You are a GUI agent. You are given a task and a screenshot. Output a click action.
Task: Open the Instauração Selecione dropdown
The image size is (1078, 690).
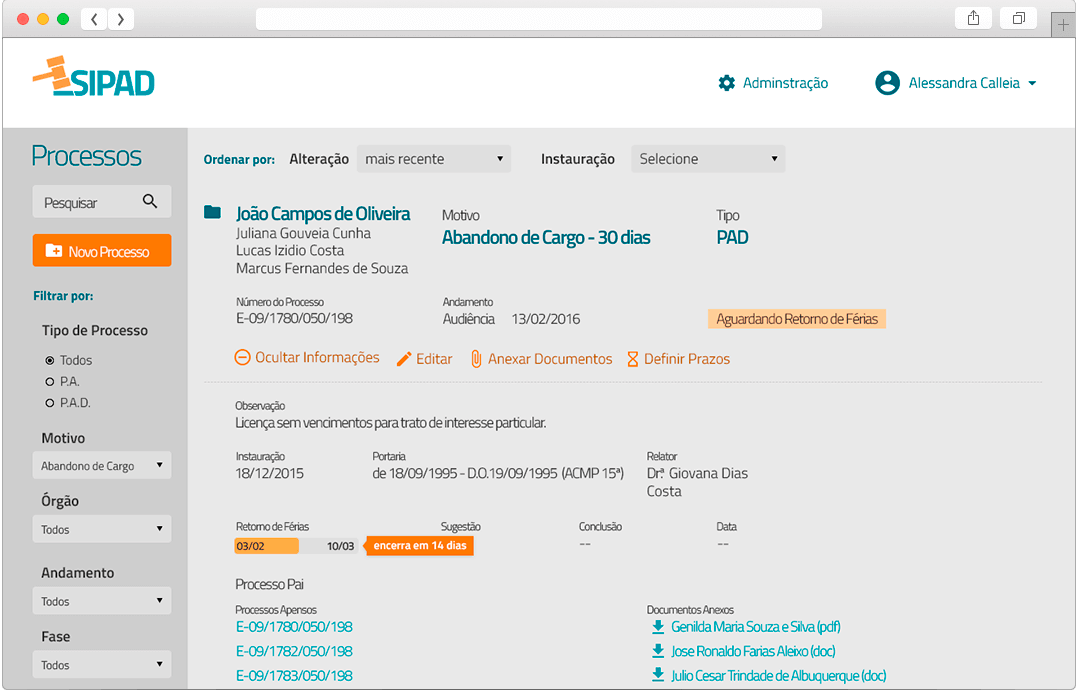[x=707, y=159]
